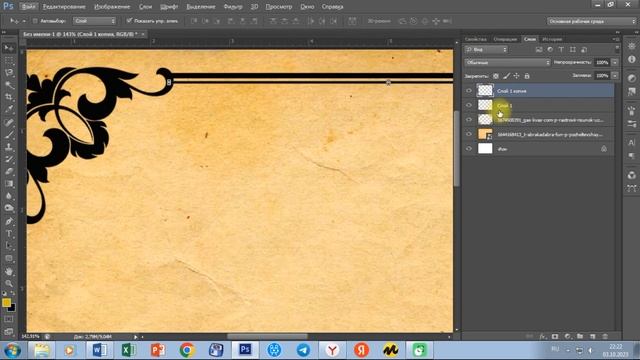
Task: Select the Gradient tool
Action: click(9, 184)
